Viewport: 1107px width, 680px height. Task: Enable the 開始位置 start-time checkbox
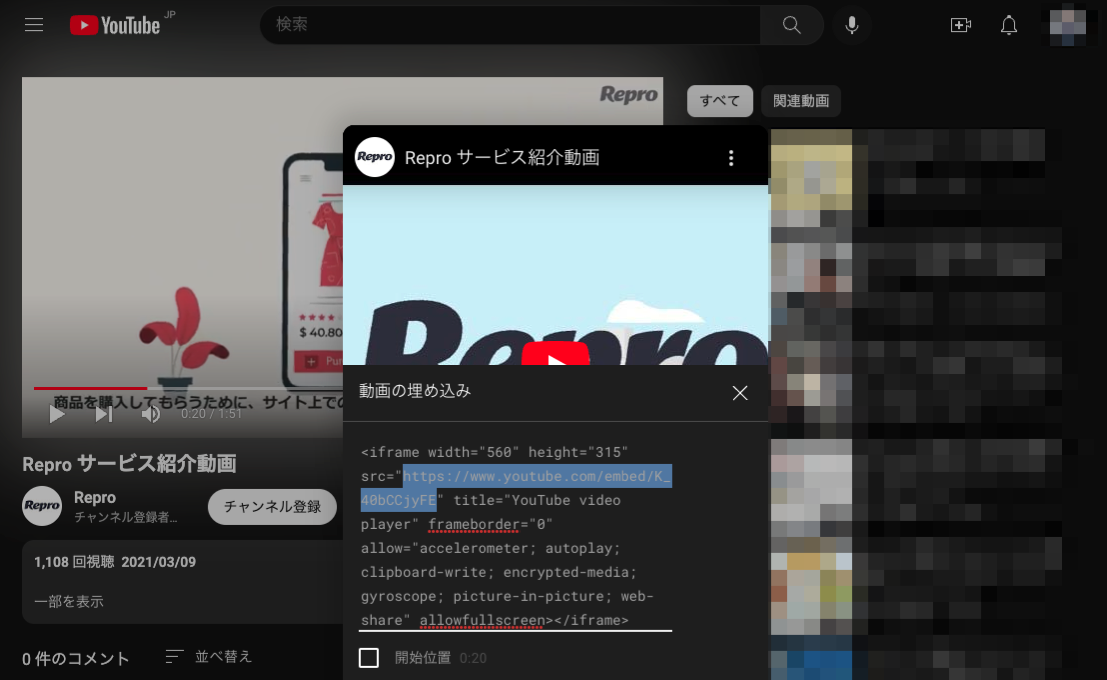[369, 658]
